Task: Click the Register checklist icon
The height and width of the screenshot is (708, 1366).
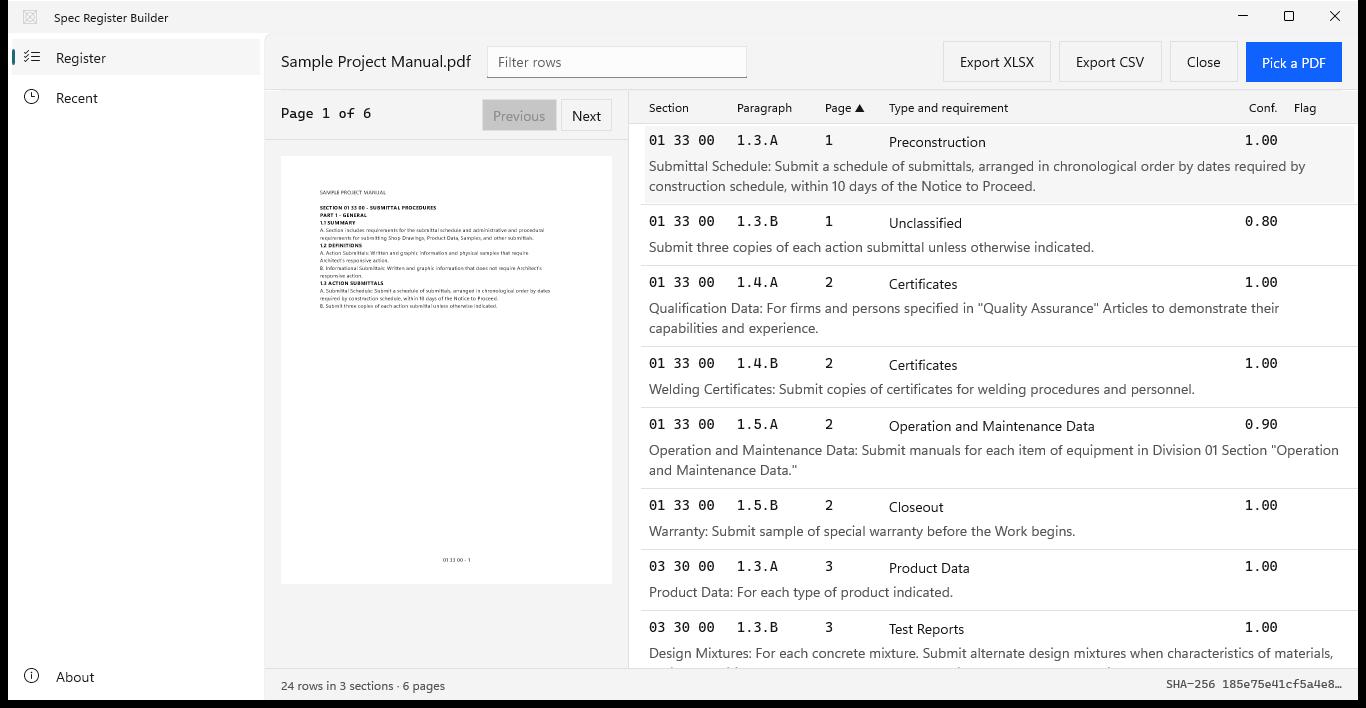Action: [32, 58]
